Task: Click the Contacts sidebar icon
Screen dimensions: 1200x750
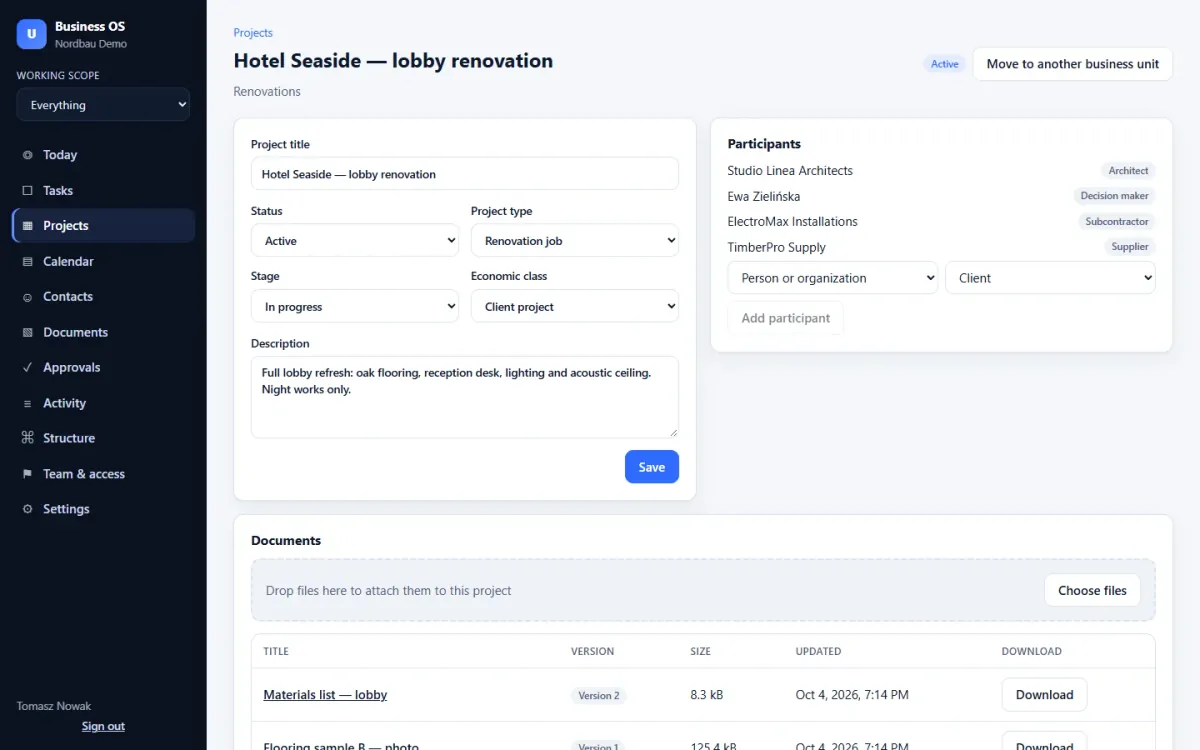Action: 27,297
